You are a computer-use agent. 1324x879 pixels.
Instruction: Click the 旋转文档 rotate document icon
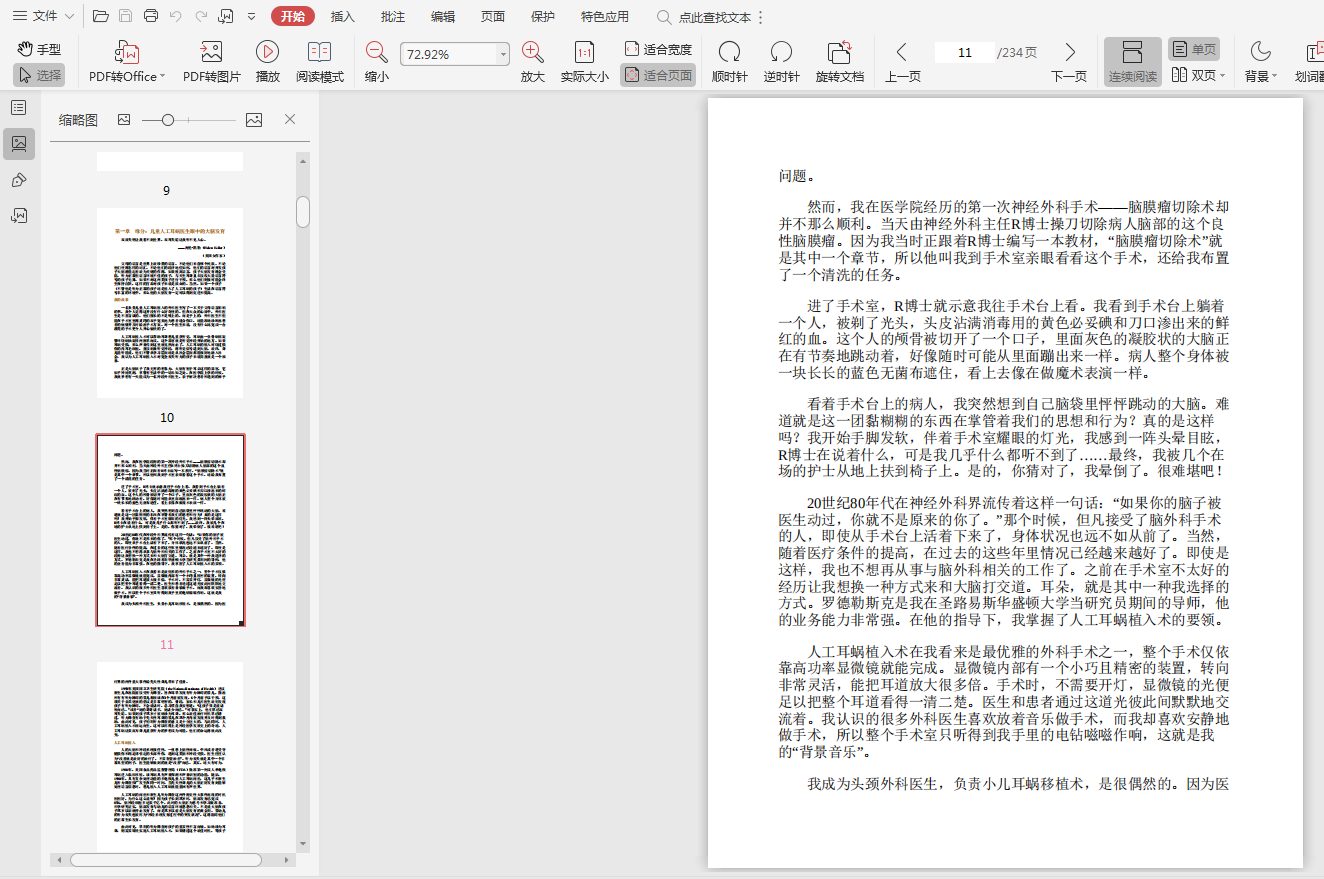839,53
